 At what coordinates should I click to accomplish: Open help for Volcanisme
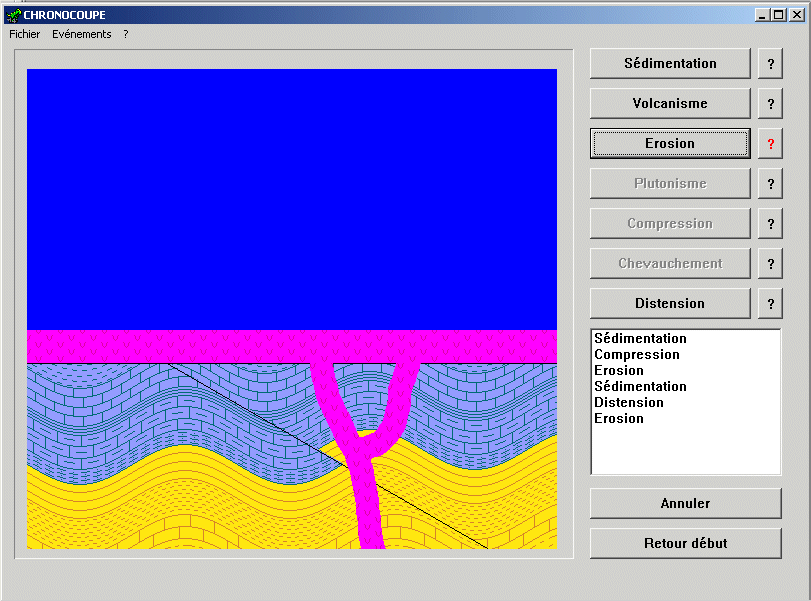770,104
